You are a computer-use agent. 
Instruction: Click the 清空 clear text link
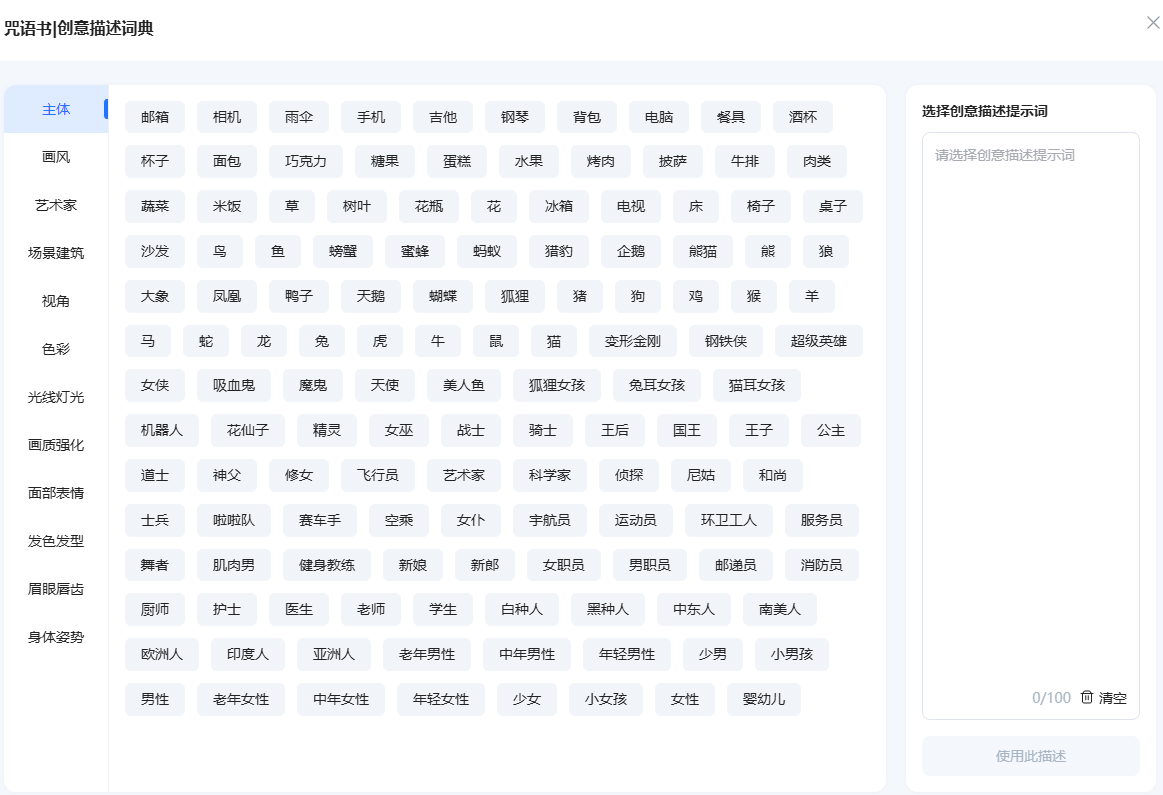click(x=1112, y=698)
